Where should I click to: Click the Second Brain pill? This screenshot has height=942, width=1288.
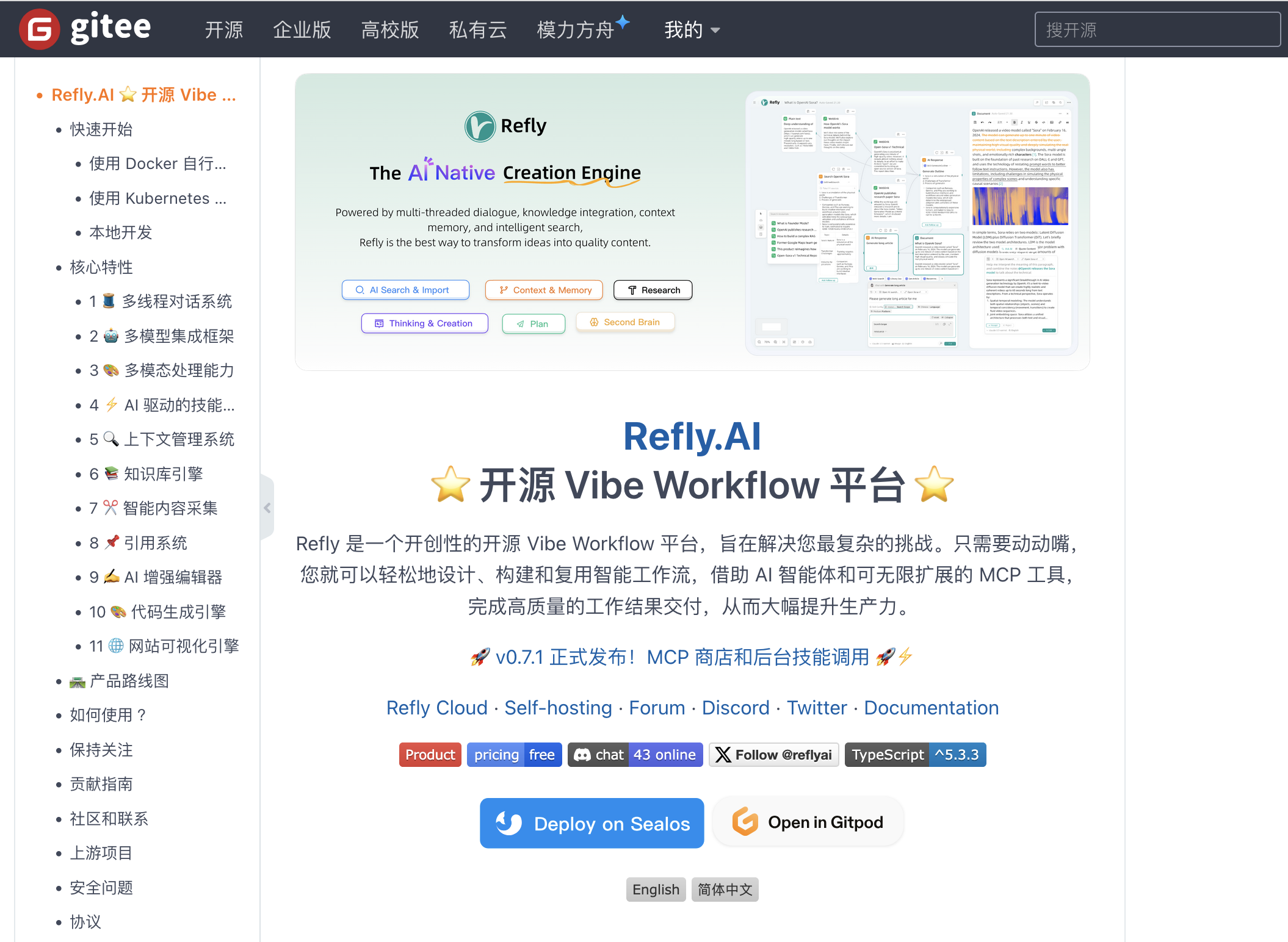click(624, 322)
